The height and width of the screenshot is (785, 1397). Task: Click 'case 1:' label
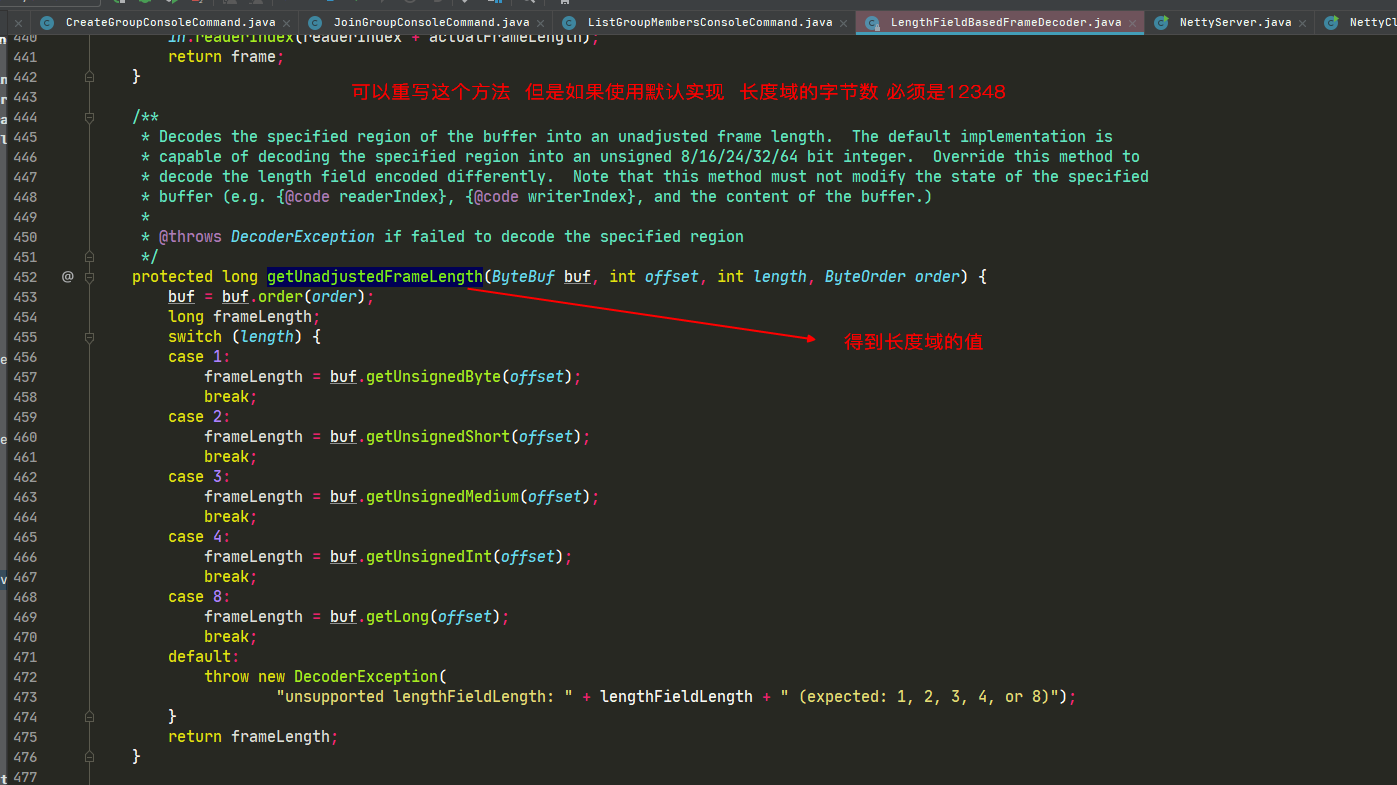click(x=199, y=357)
